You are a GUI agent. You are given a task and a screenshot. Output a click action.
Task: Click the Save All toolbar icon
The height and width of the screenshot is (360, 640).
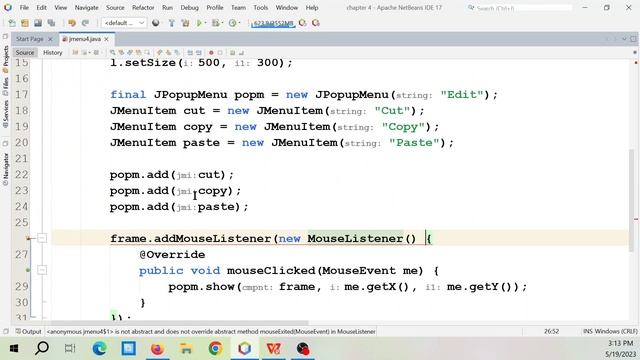pyautogui.click(x=51, y=23)
